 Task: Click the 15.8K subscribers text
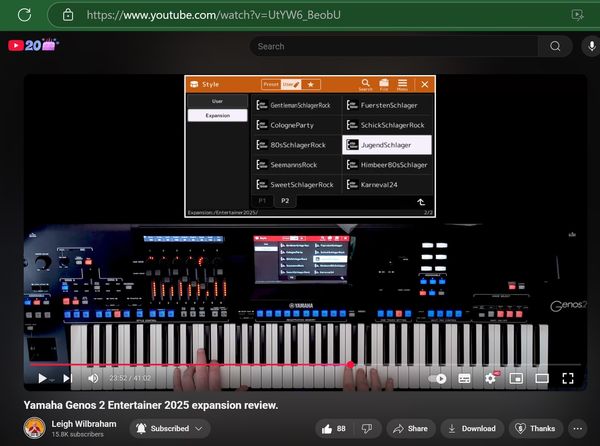coord(78,435)
